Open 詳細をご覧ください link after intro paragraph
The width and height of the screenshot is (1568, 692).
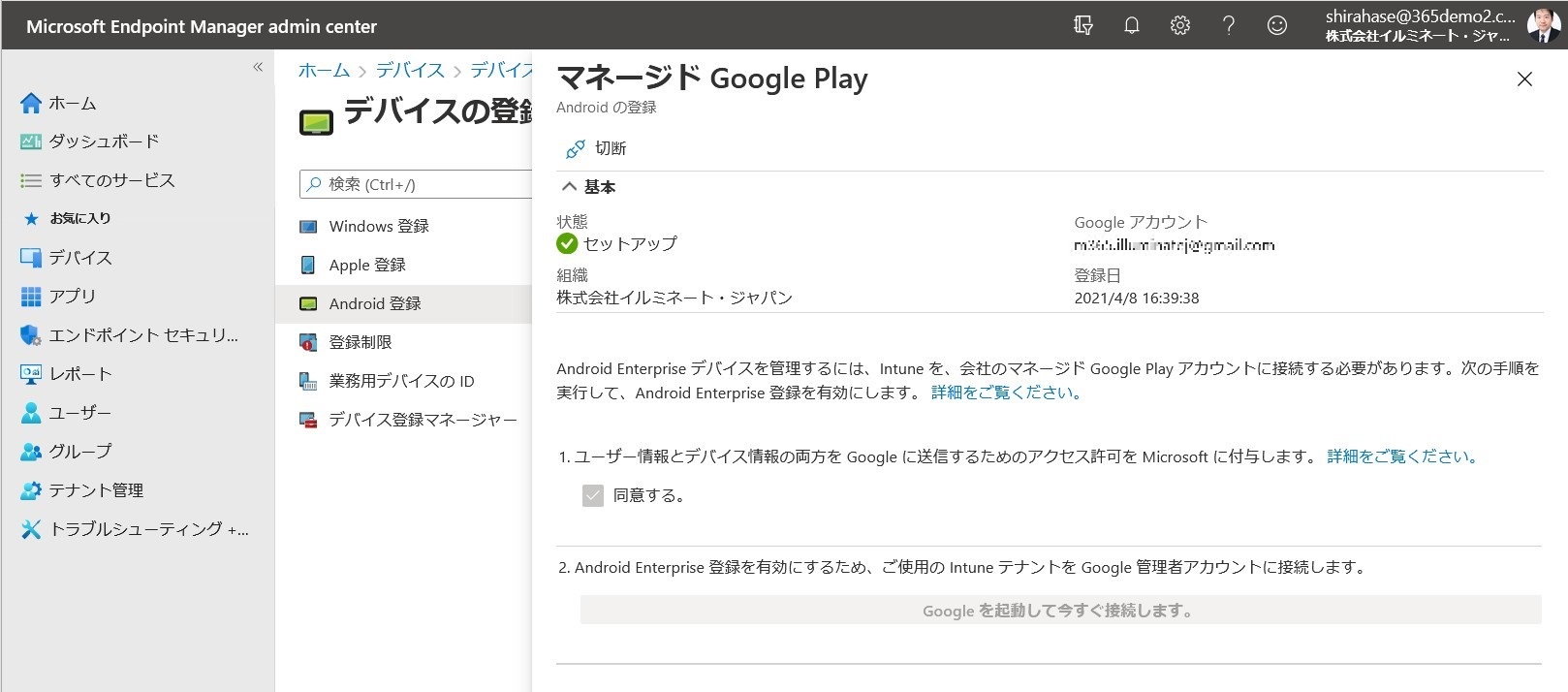(x=1006, y=393)
